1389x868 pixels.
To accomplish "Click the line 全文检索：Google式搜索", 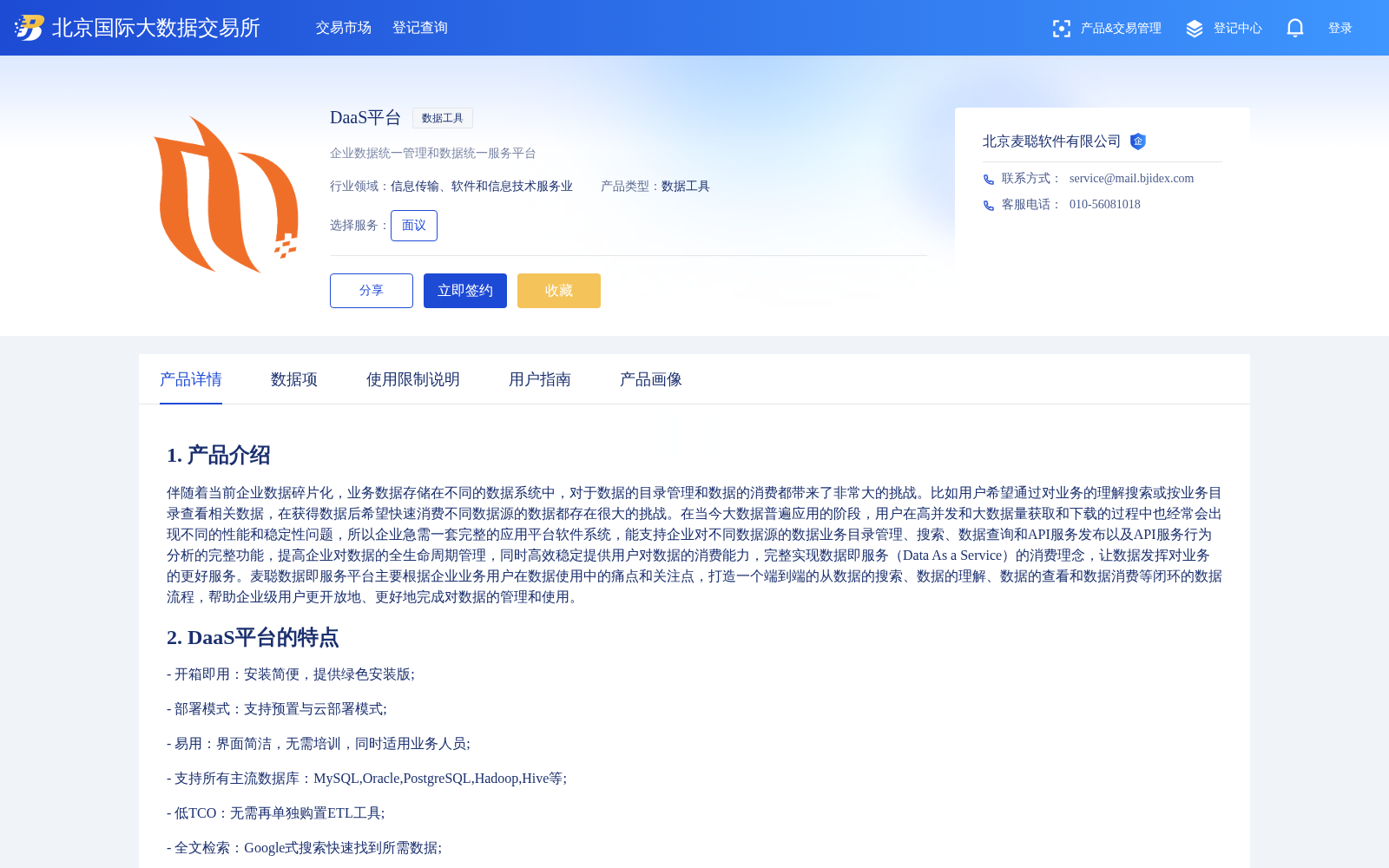I will [x=305, y=848].
